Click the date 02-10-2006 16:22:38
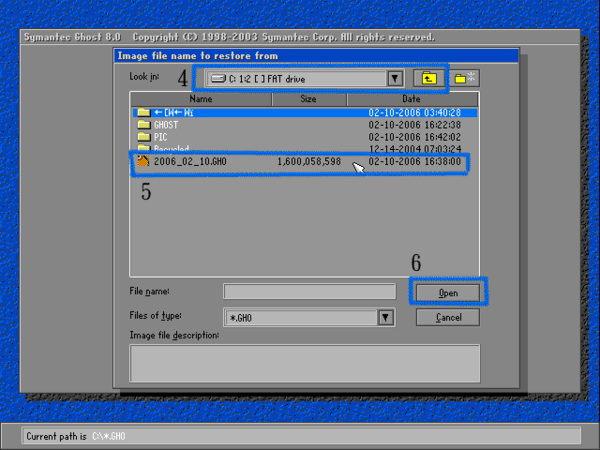Image resolution: width=600 pixels, height=450 pixels. click(x=415, y=125)
